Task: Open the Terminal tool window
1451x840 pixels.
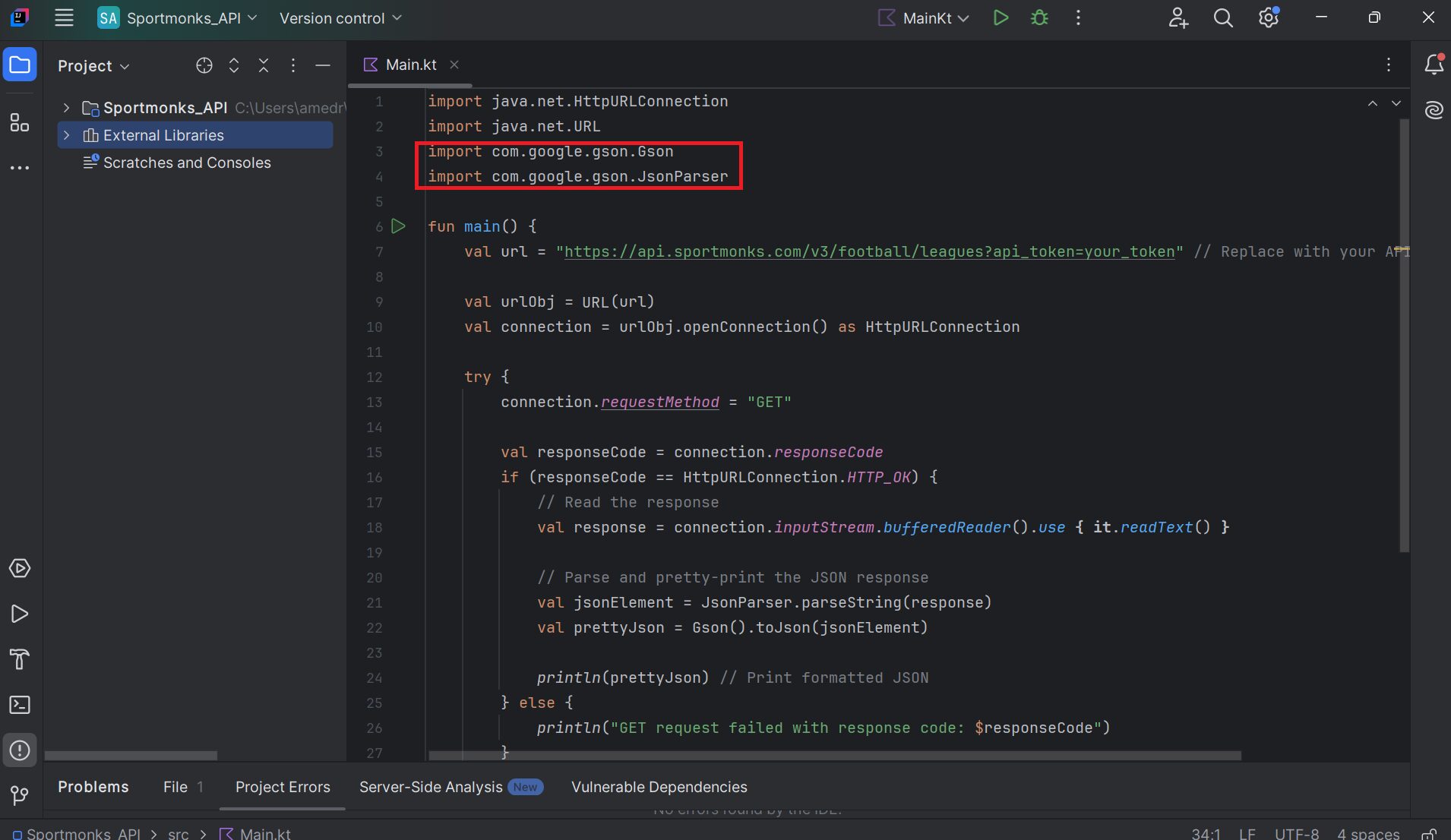Action: [x=20, y=705]
